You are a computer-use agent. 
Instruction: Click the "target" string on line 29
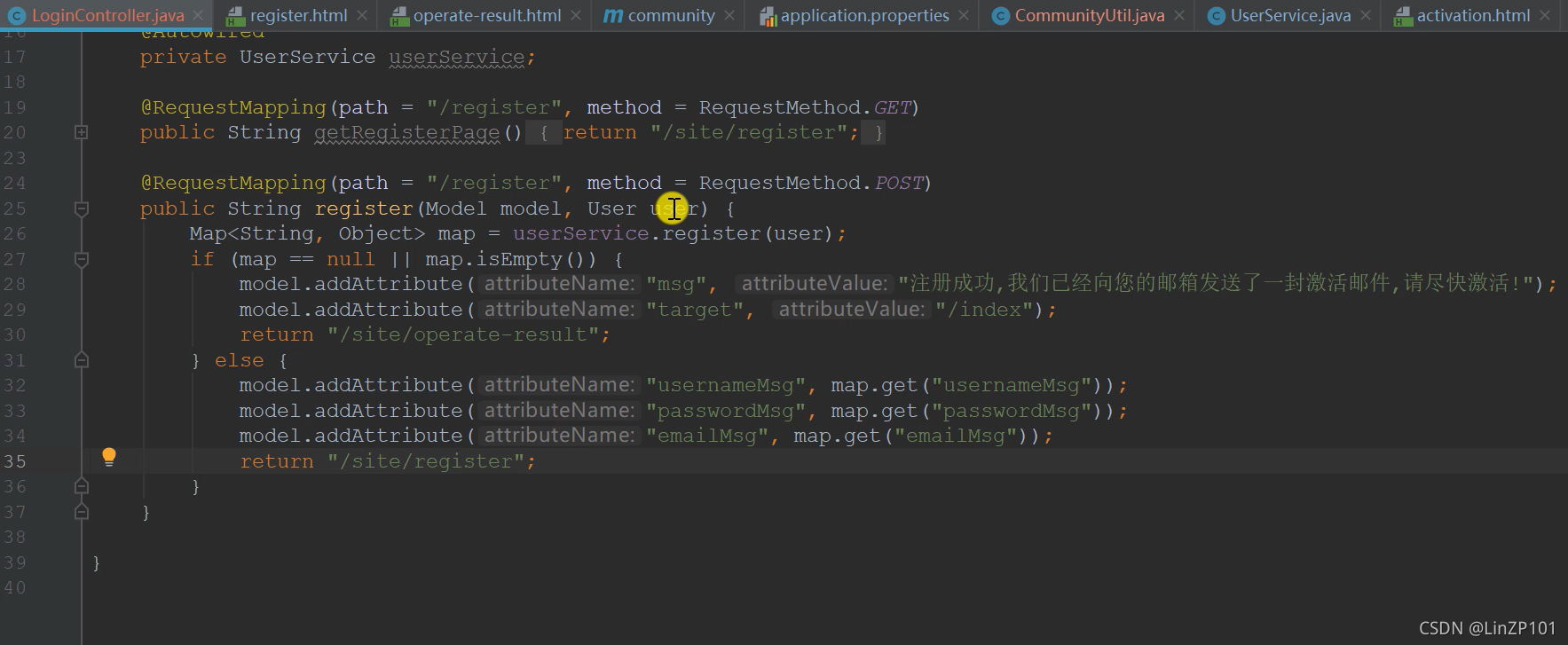point(694,310)
